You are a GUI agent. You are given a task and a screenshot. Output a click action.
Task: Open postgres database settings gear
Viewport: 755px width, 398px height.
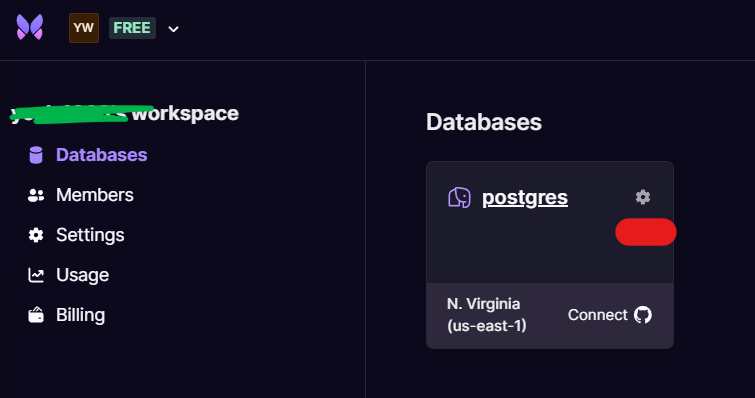pyautogui.click(x=643, y=197)
